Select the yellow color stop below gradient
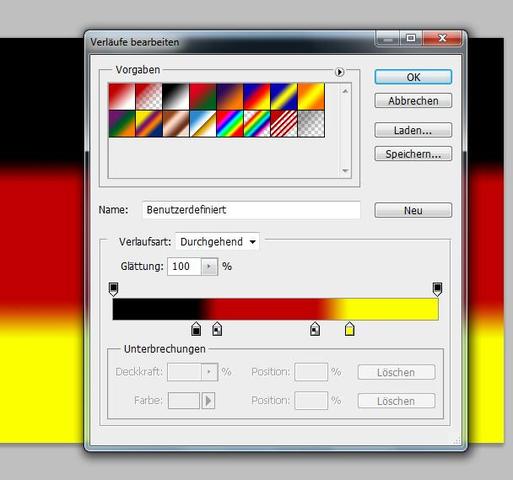The width and height of the screenshot is (513, 480). (x=349, y=329)
